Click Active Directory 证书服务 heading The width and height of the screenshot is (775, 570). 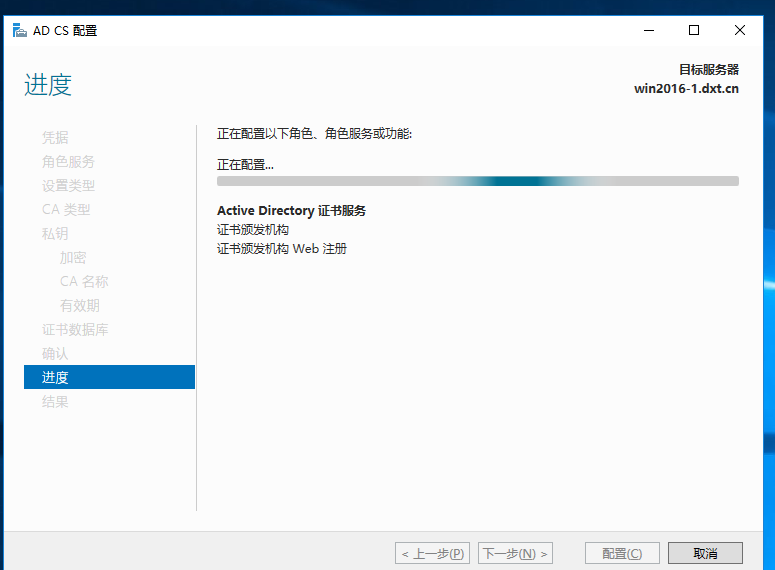coord(292,211)
